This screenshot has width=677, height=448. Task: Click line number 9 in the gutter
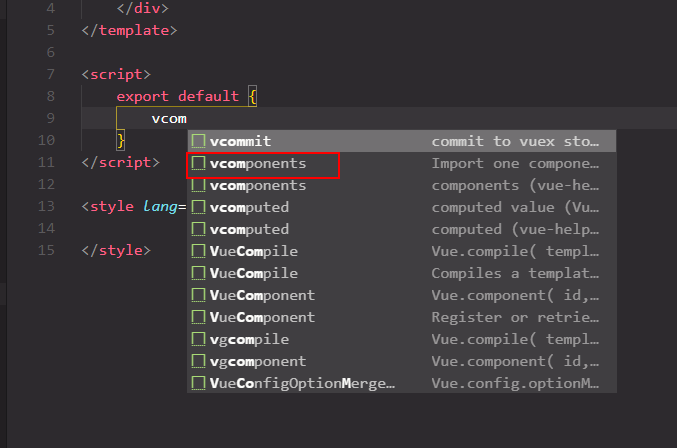[x=51, y=118]
